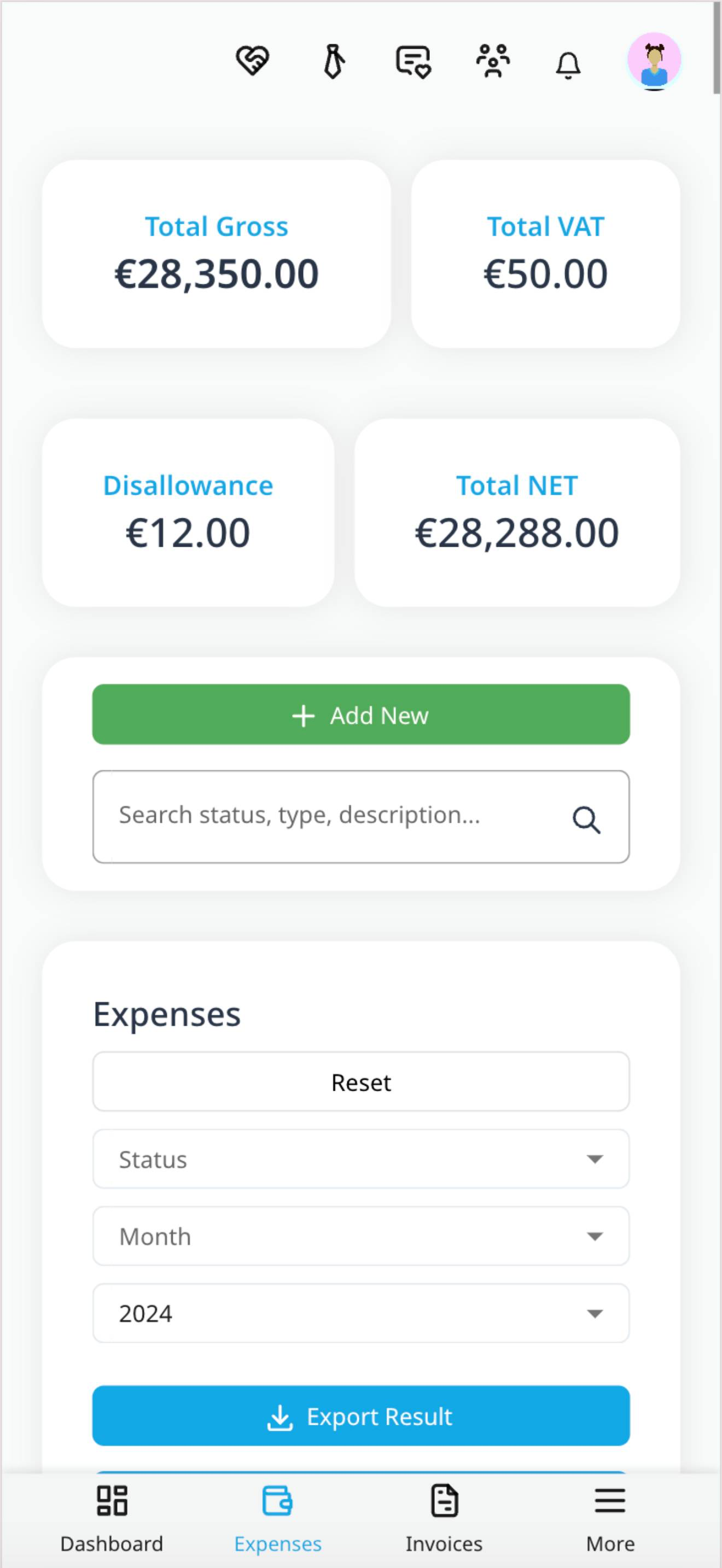The height and width of the screenshot is (1568, 722).
Task: Click the necktie icon in header
Action: (333, 61)
